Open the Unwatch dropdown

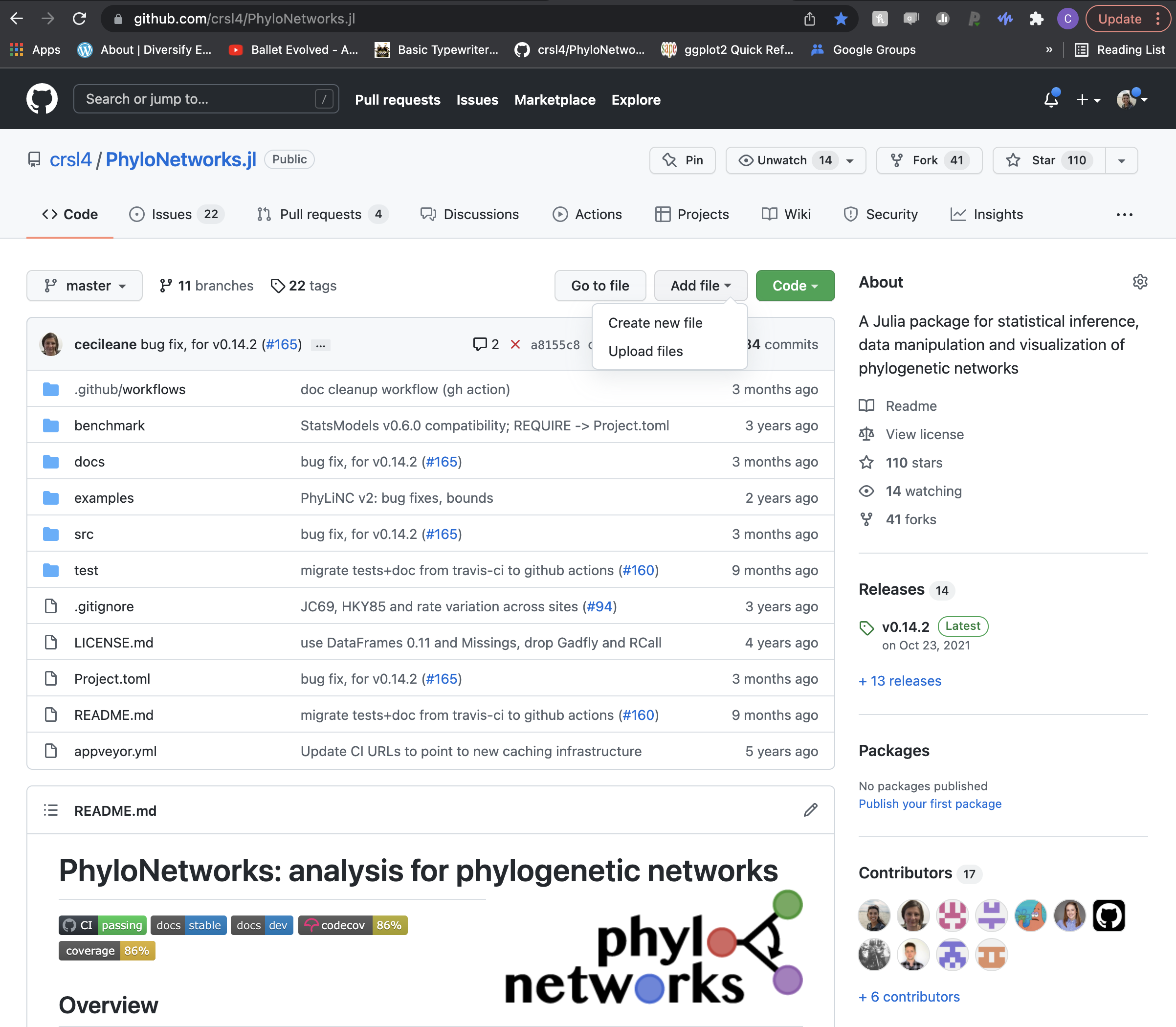click(796, 160)
